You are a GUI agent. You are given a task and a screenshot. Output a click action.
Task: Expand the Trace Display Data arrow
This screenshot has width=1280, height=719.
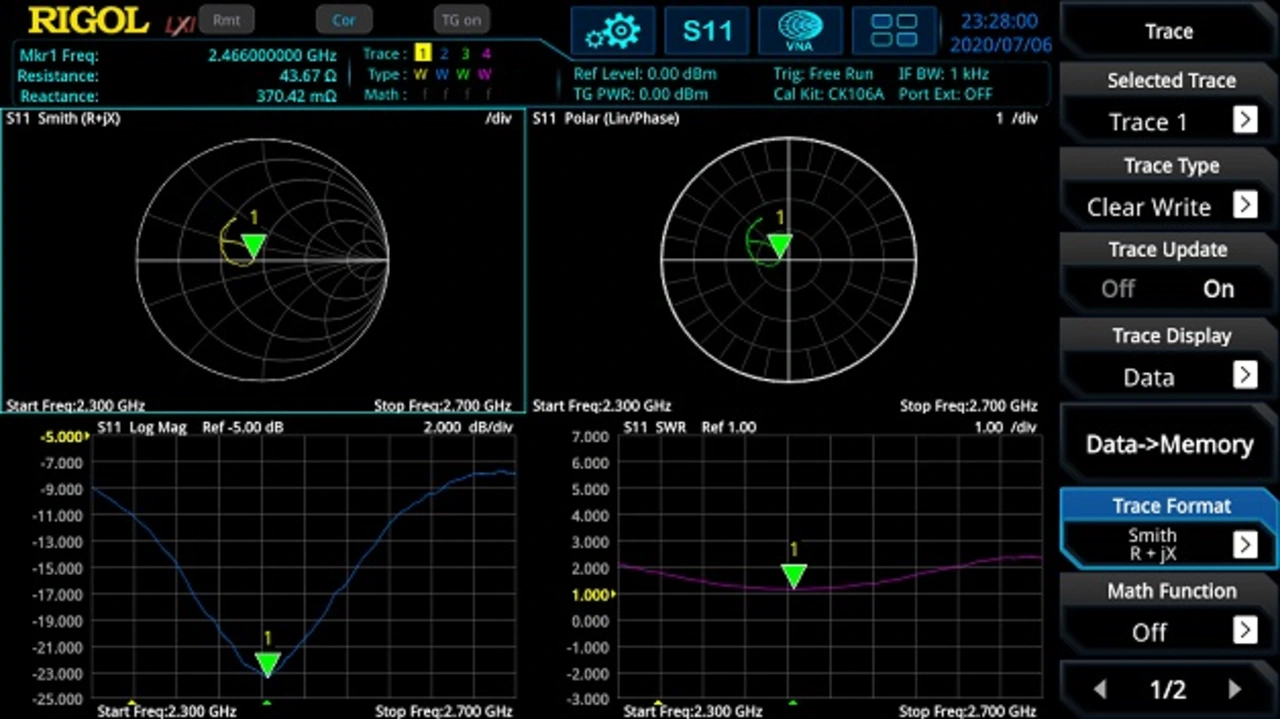click(x=1244, y=376)
